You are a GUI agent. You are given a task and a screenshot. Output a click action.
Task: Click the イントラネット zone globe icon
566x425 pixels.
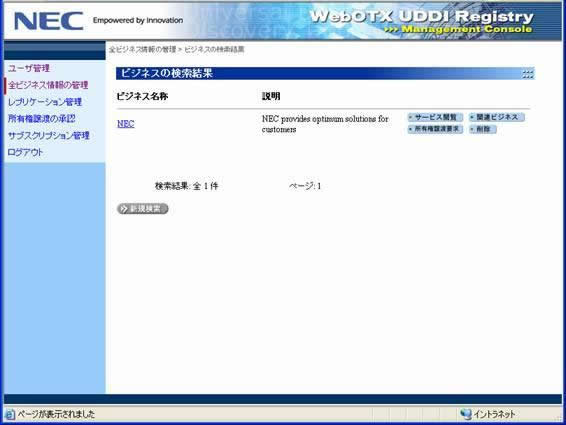466,414
